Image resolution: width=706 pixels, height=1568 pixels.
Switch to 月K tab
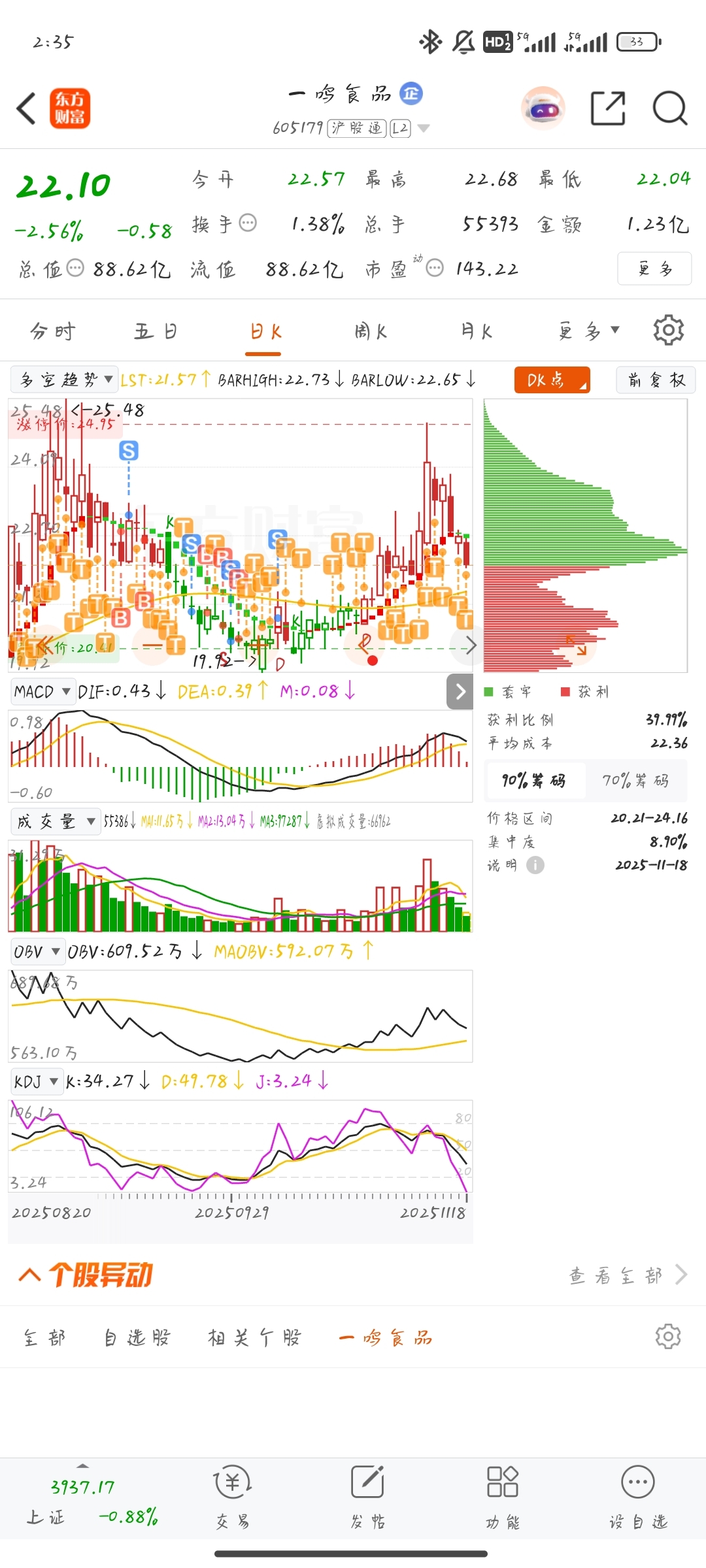tap(477, 331)
